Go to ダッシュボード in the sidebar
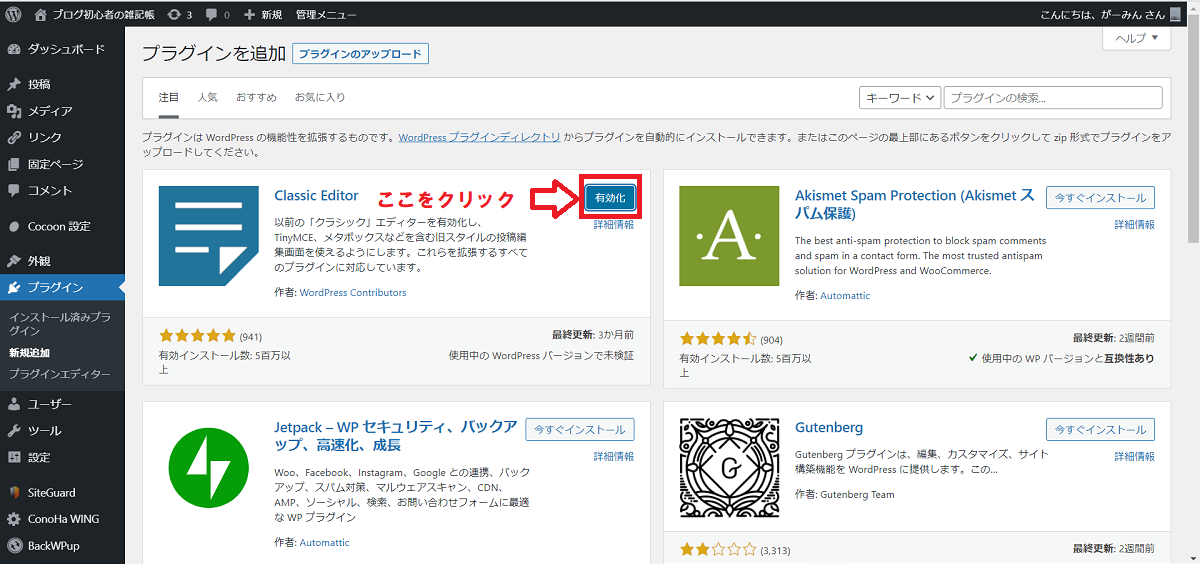This screenshot has width=1200, height=564. point(62,49)
